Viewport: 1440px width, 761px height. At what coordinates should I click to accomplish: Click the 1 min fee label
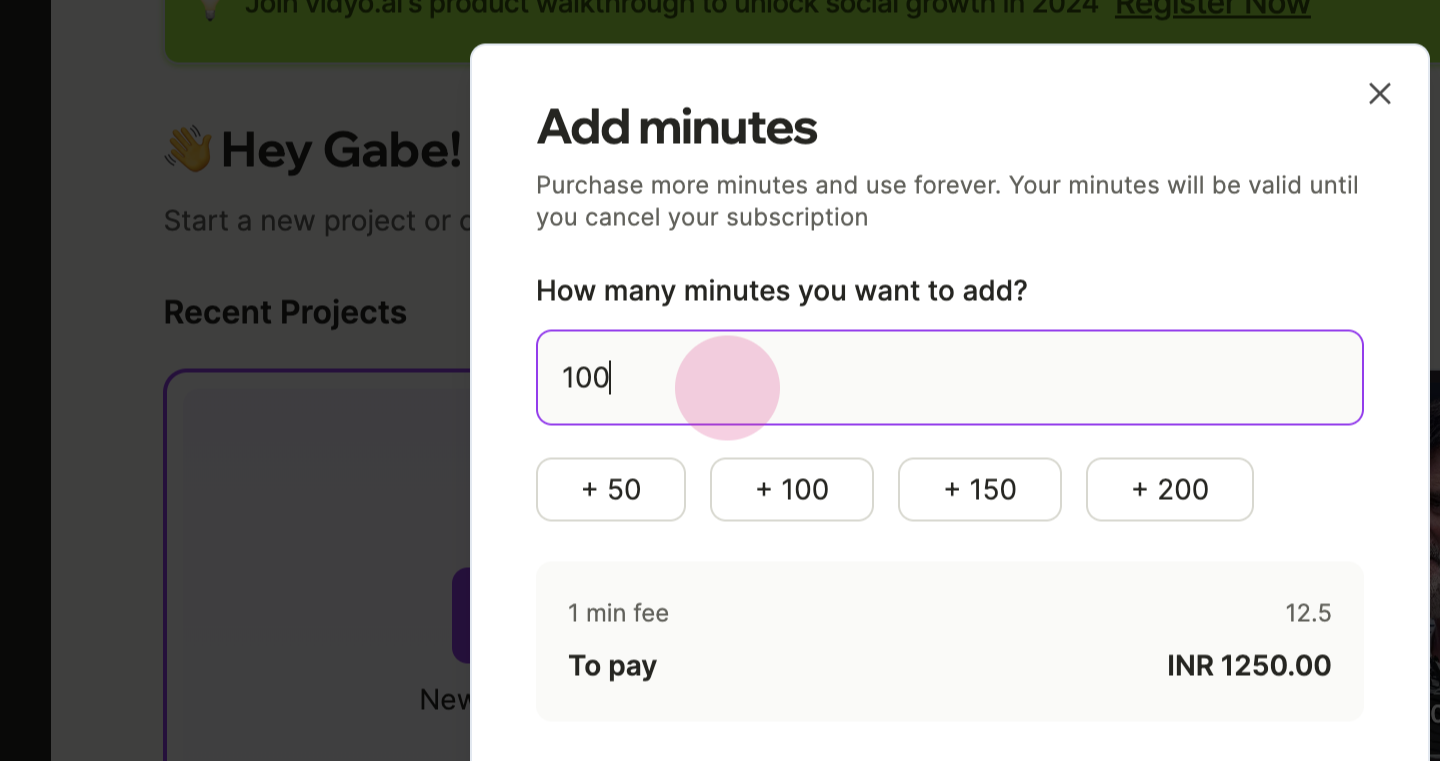pos(618,613)
